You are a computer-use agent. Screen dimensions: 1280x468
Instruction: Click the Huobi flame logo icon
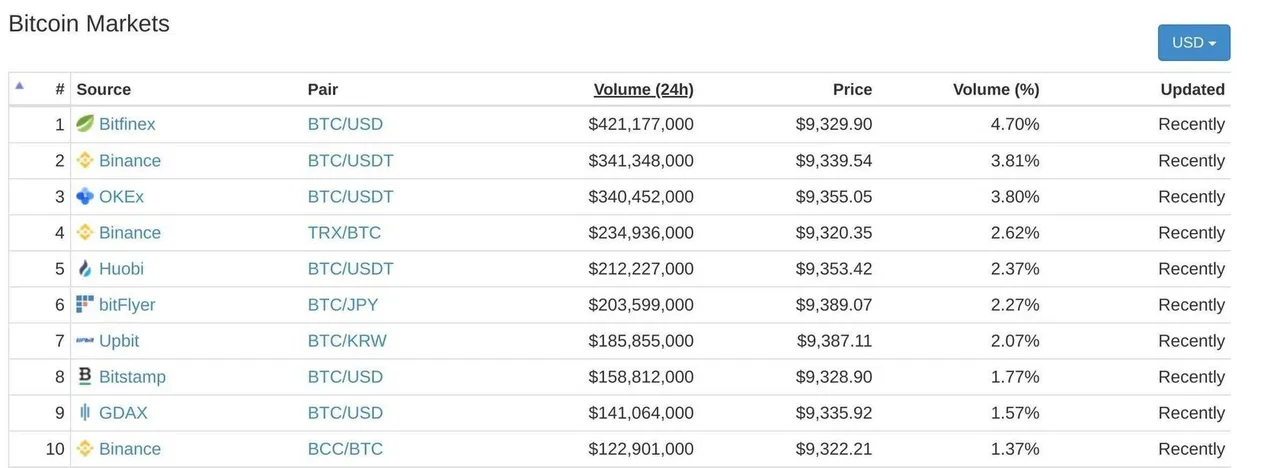point(85,268)
